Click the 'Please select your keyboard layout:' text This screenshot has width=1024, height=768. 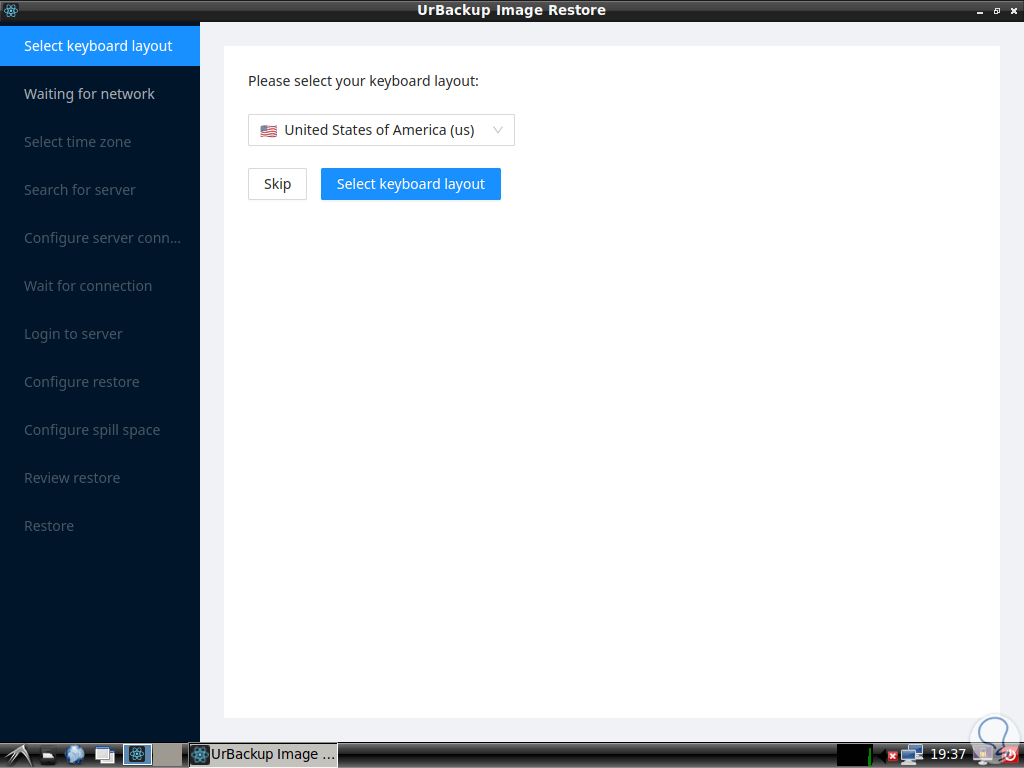(x=363, y=81)
